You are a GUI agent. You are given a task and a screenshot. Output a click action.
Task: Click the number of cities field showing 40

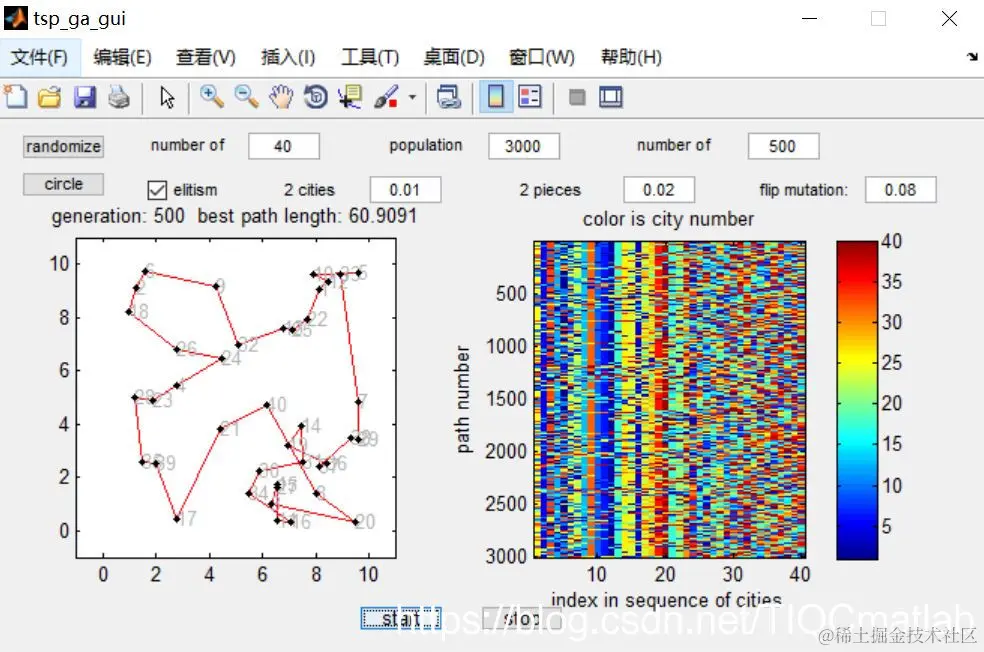(284, 146)
